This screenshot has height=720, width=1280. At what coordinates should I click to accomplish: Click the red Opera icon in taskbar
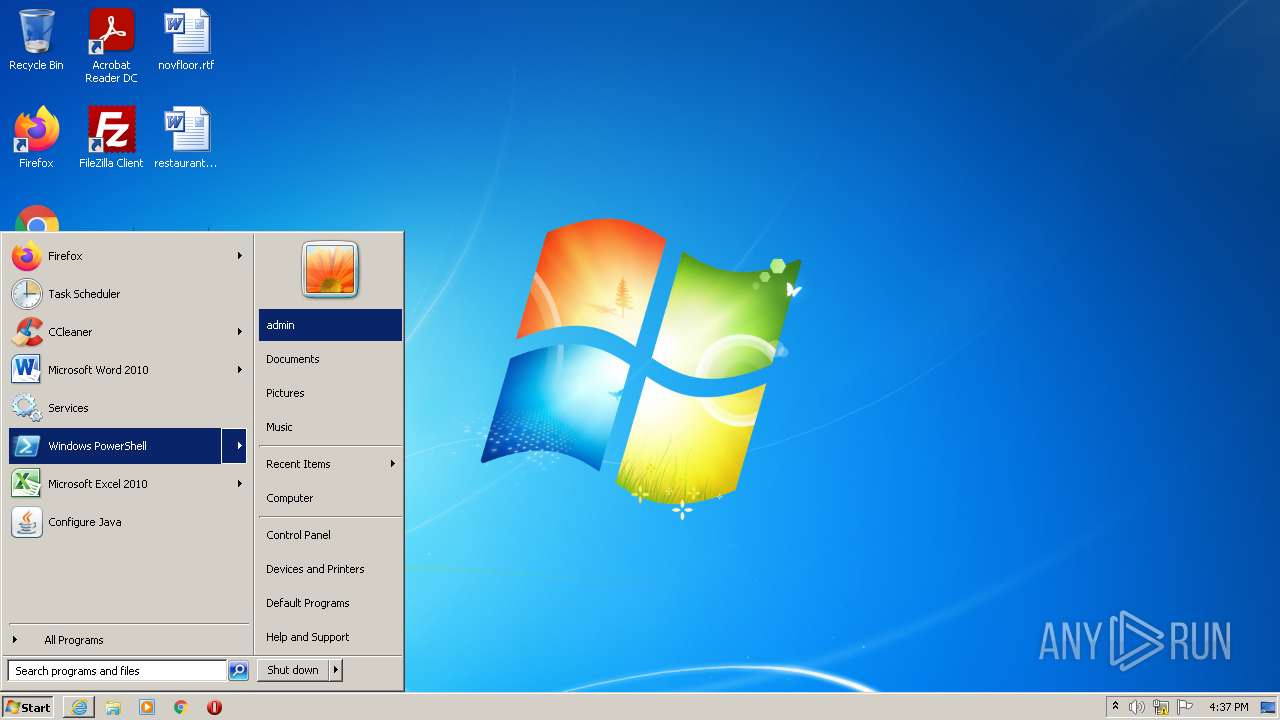pyautogui.click(x=214, y=707)
